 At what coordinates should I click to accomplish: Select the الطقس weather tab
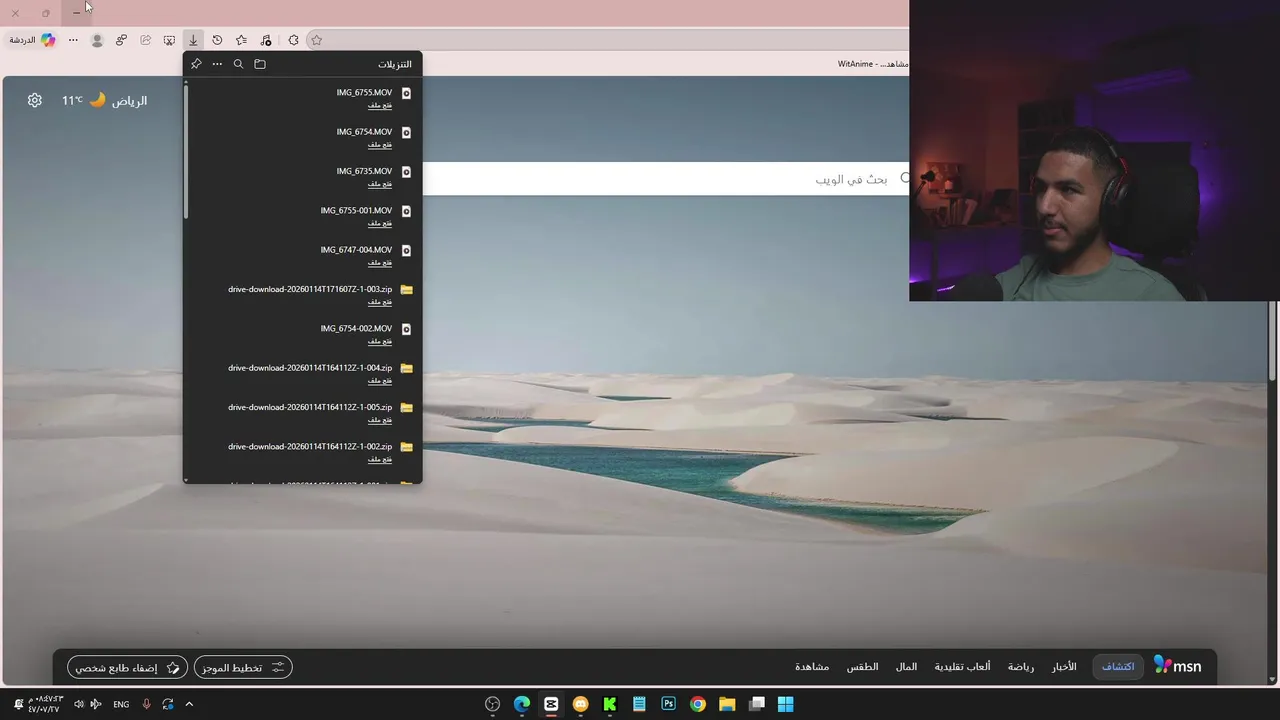[x=862, y=666]
